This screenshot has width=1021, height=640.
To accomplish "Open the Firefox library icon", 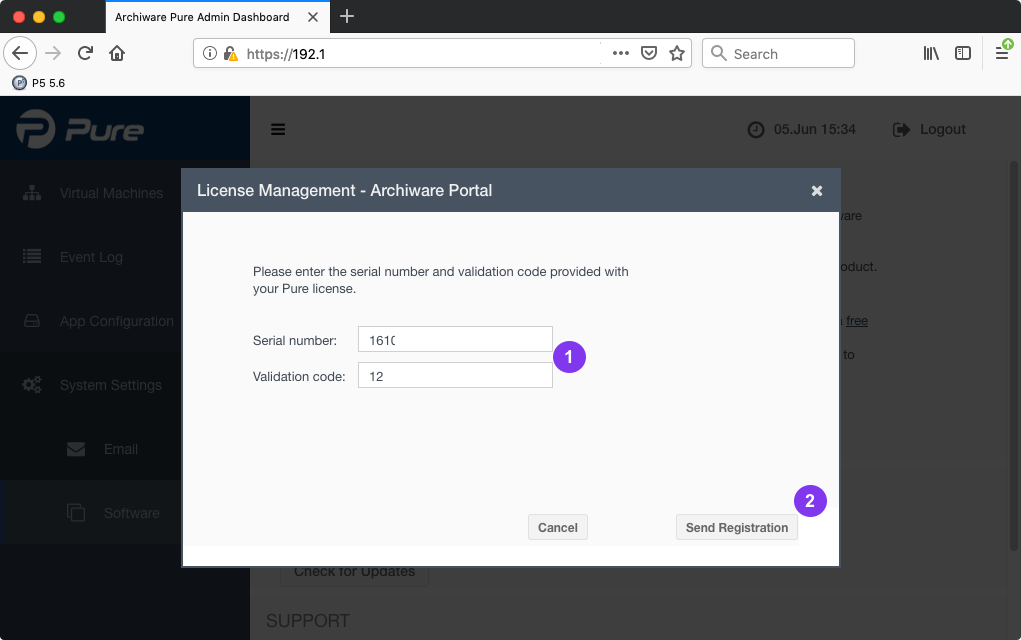I will [931, 54].
